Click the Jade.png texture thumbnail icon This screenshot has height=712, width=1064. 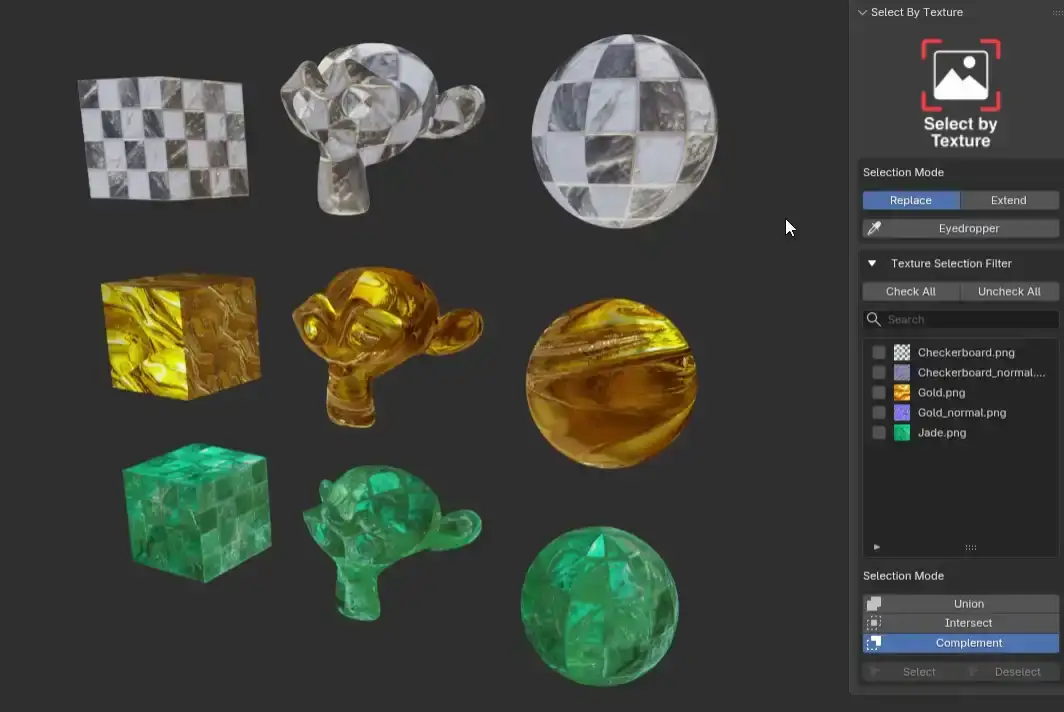(x=902, y=432)
